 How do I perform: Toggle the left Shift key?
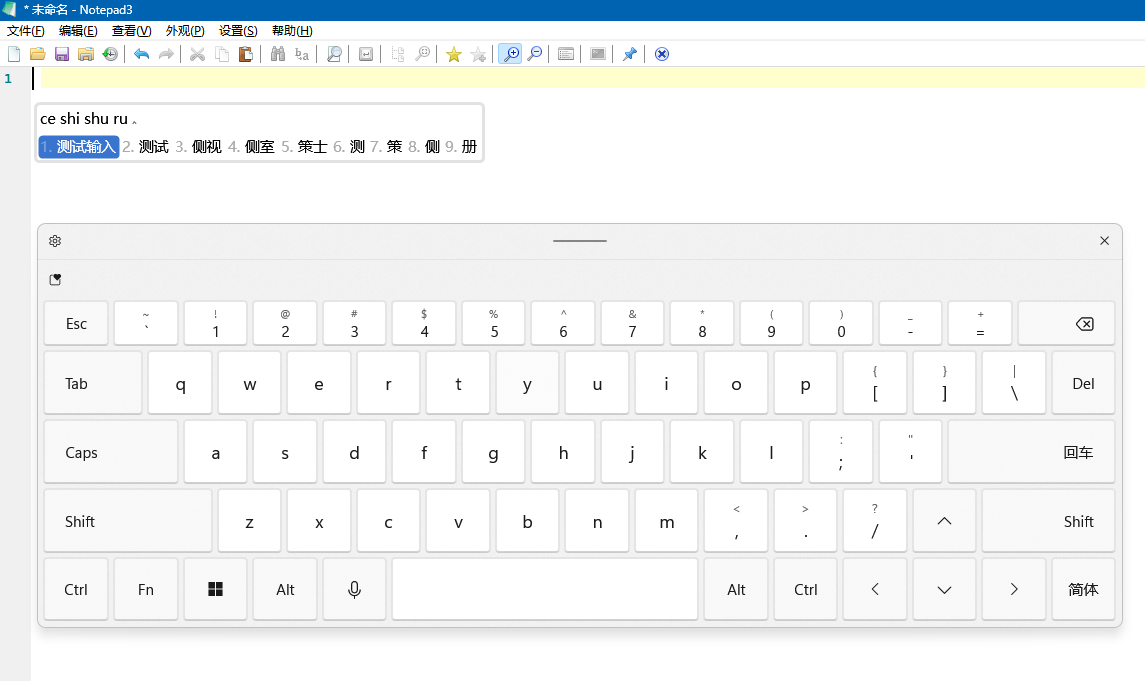128,521
